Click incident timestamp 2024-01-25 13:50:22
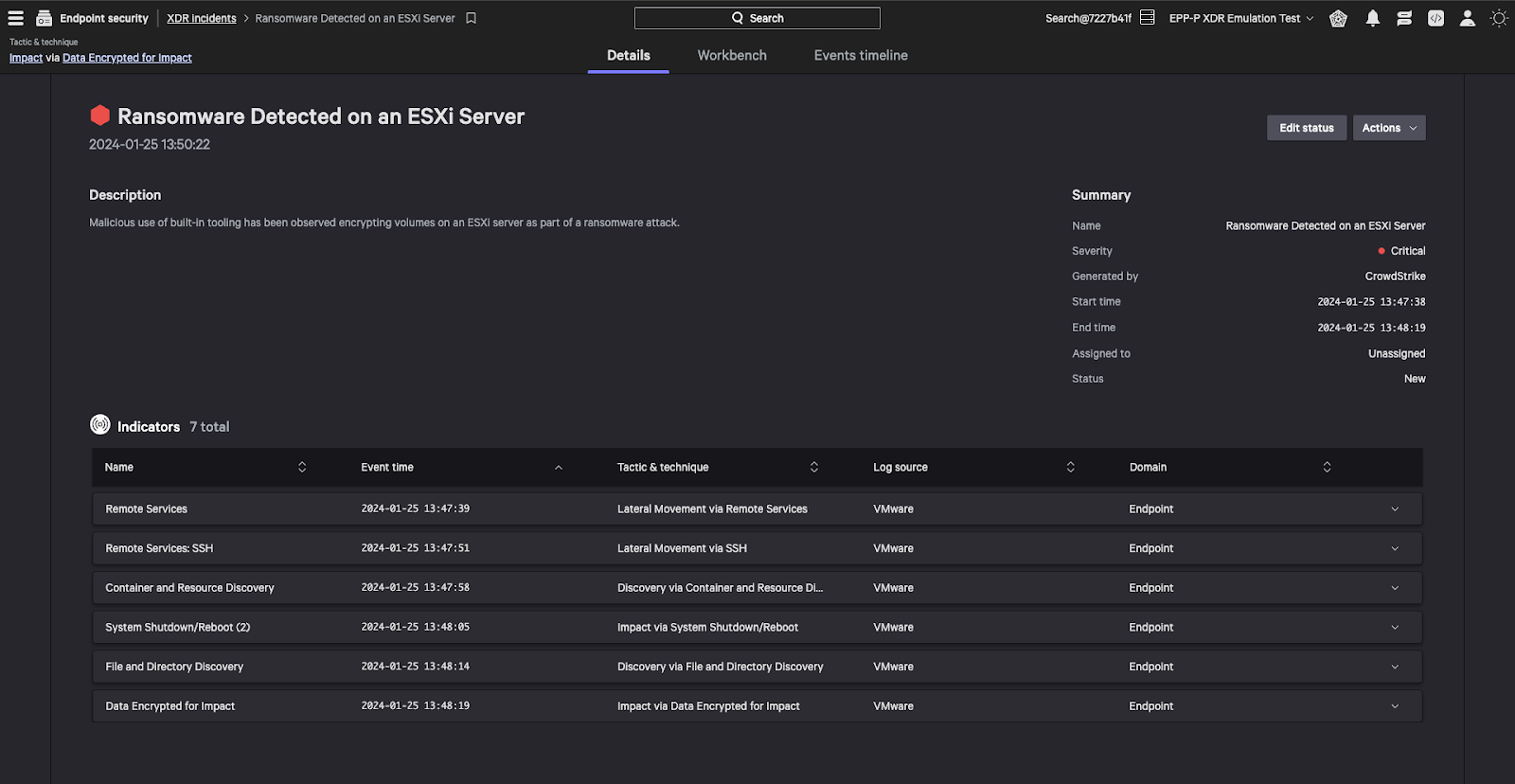 [x=150, y=145]
